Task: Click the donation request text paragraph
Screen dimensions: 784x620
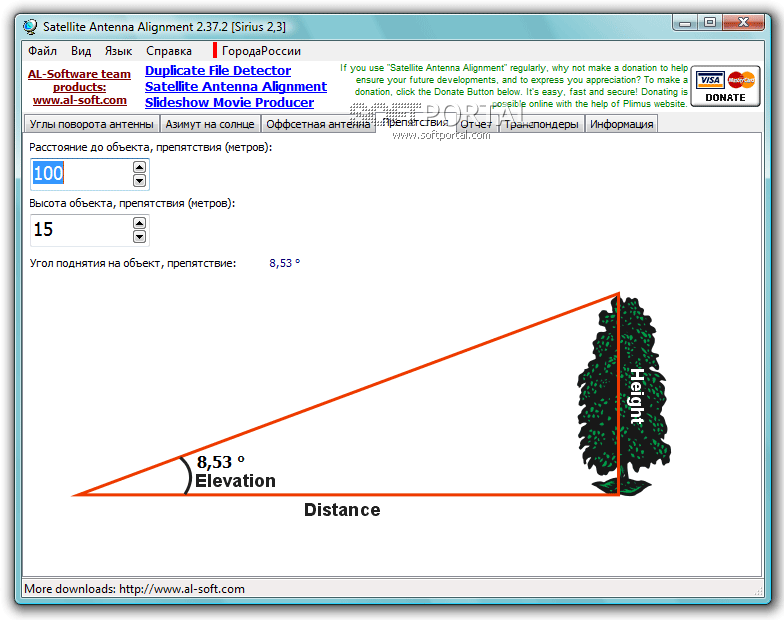Action: (x=514, y=86)
